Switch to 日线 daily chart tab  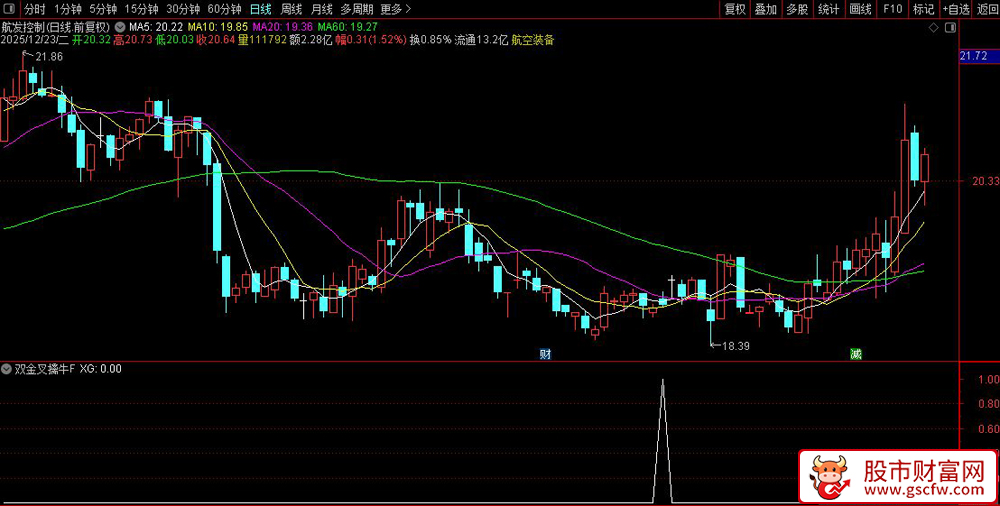(x=260, y=9)
